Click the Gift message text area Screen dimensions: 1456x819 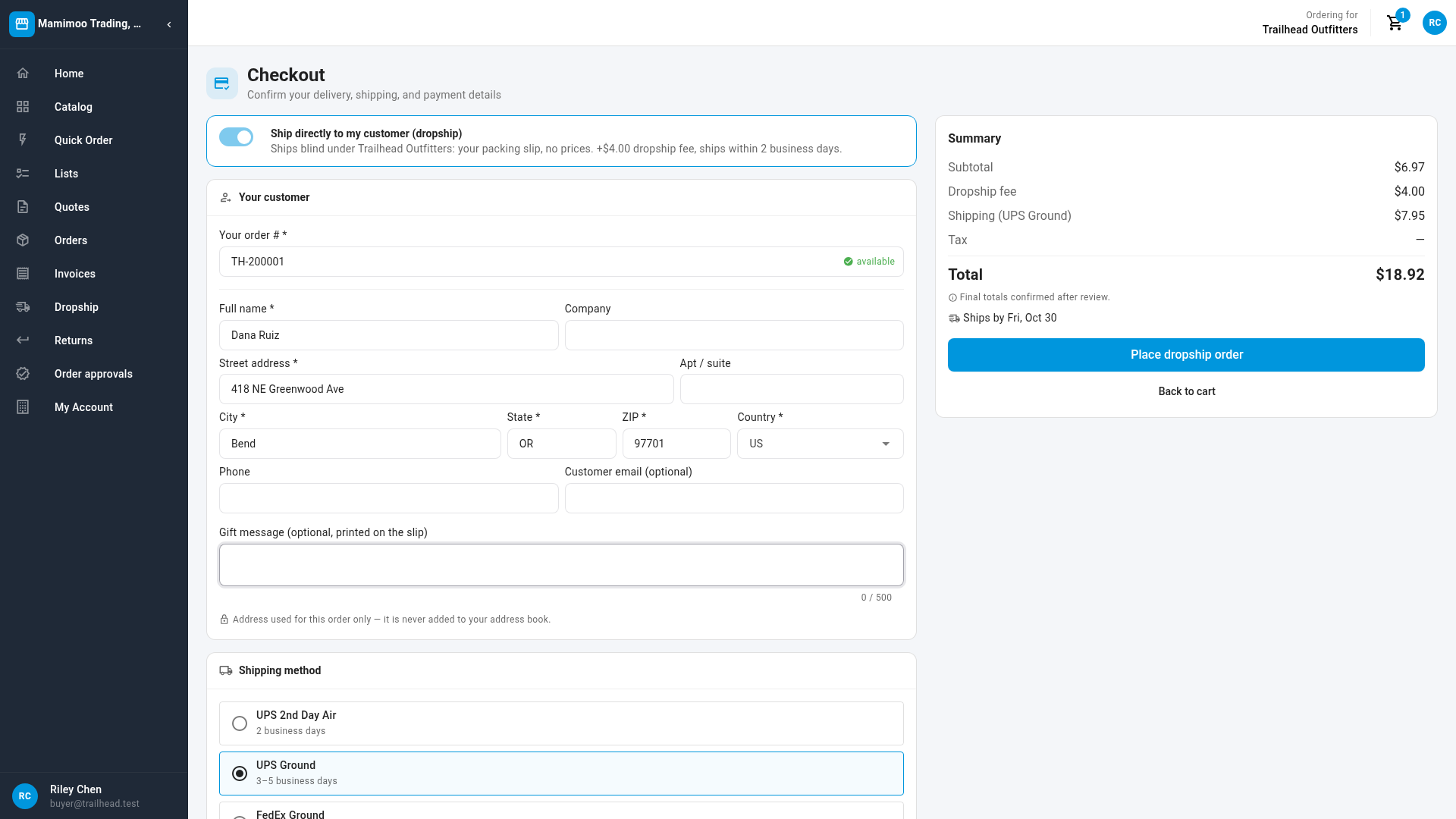[x=561, y=565]
